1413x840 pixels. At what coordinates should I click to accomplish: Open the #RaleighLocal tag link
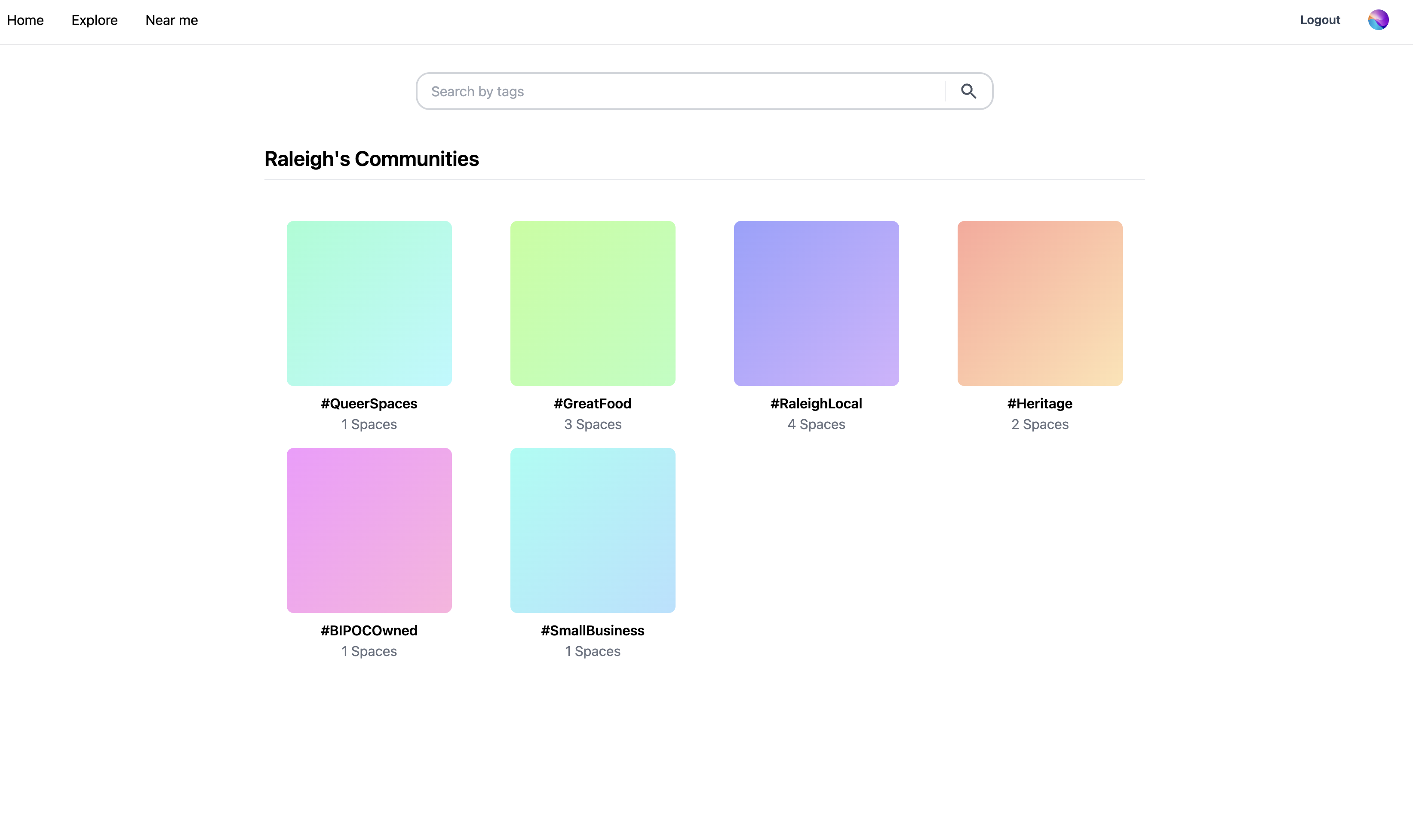[x=816, y=404]
